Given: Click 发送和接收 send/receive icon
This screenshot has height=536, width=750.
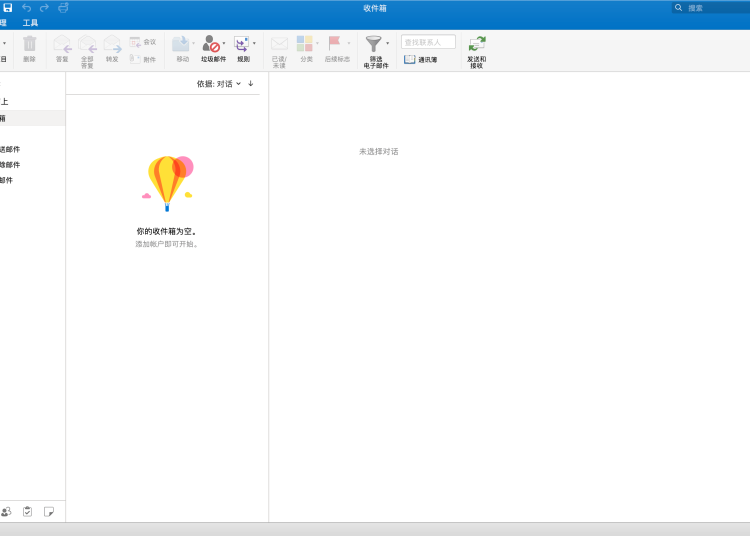Looking at the screenshot, I should tap(477, 44).
